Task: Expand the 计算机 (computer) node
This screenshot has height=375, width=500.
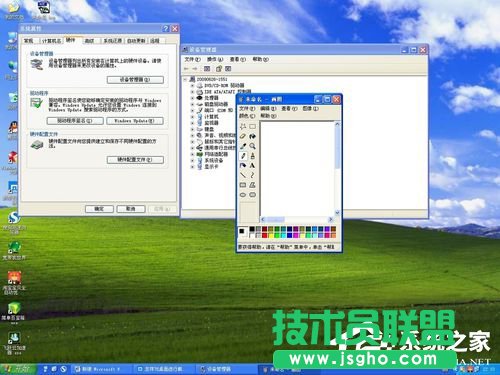Action: [x=192, y=117]
